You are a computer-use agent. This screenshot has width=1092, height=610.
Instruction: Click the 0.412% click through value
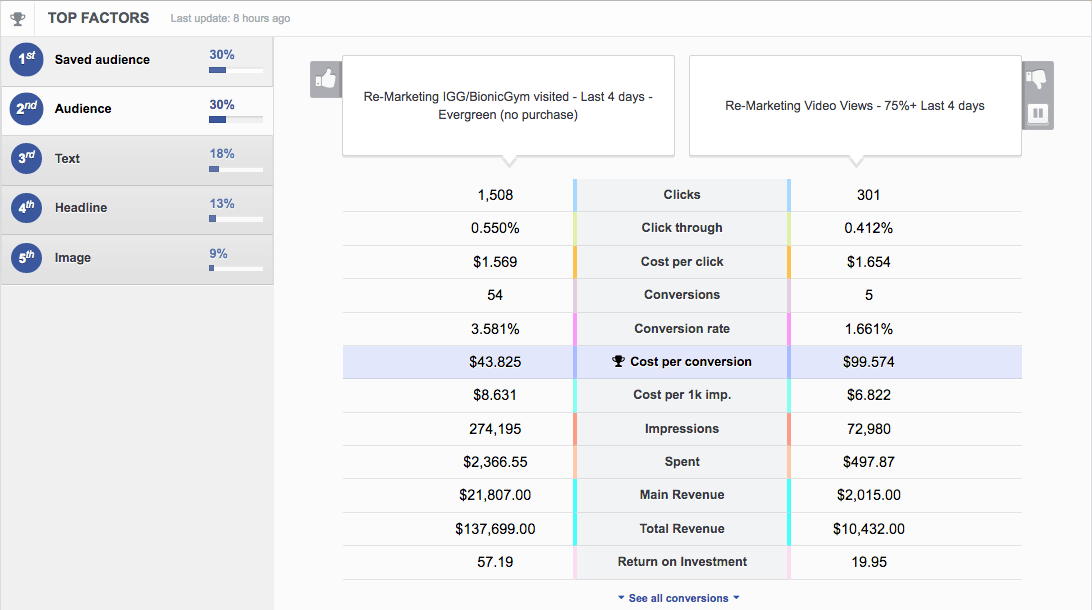click(868, 228)
